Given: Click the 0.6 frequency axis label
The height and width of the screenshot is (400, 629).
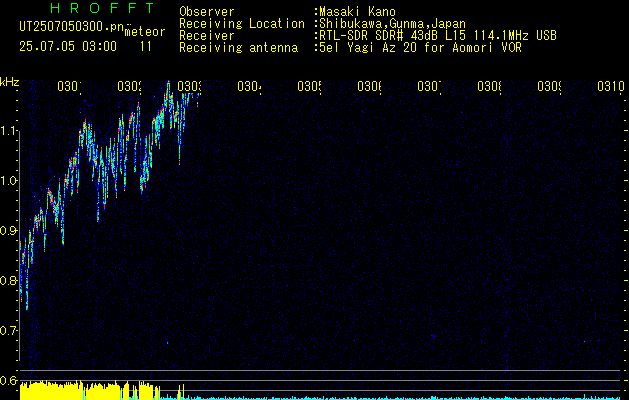Looking at the screenshot, I should coord(8,380).
